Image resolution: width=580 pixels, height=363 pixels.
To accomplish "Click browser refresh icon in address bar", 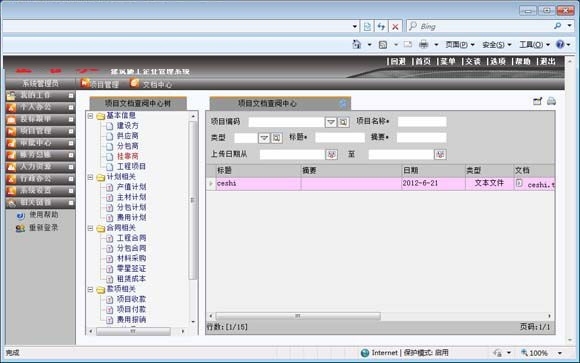I will click(381, 26).
